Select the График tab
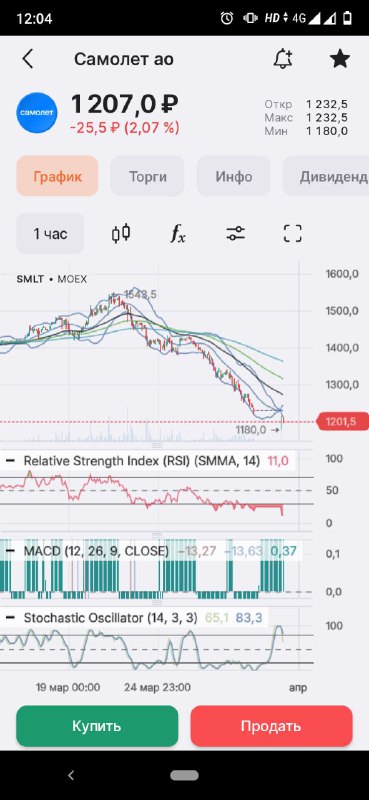The image size is (369, 800). coord(57,176)
